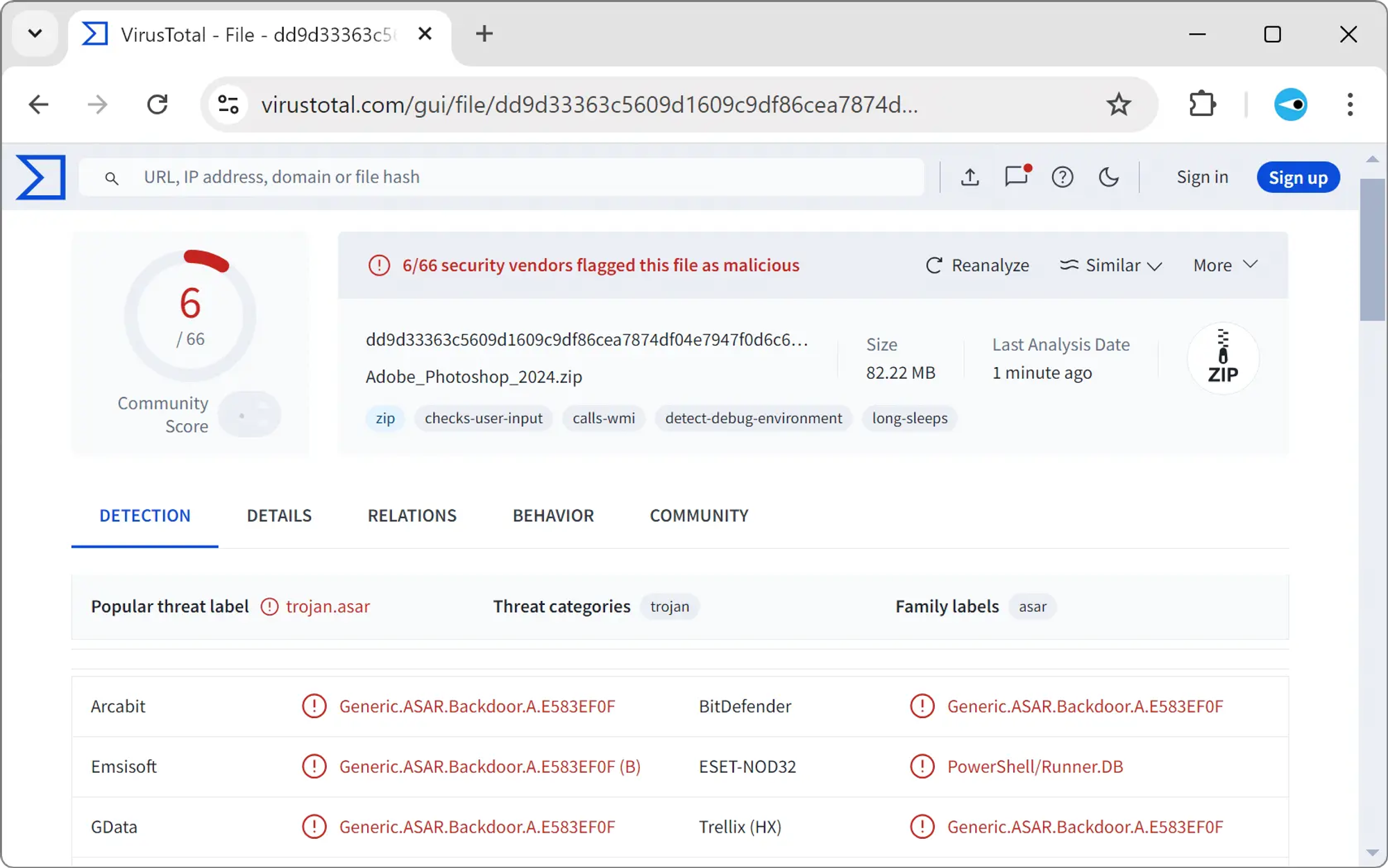Click the malicious alert warning icon
The image size is (1388, 868).
coord(379,265)
